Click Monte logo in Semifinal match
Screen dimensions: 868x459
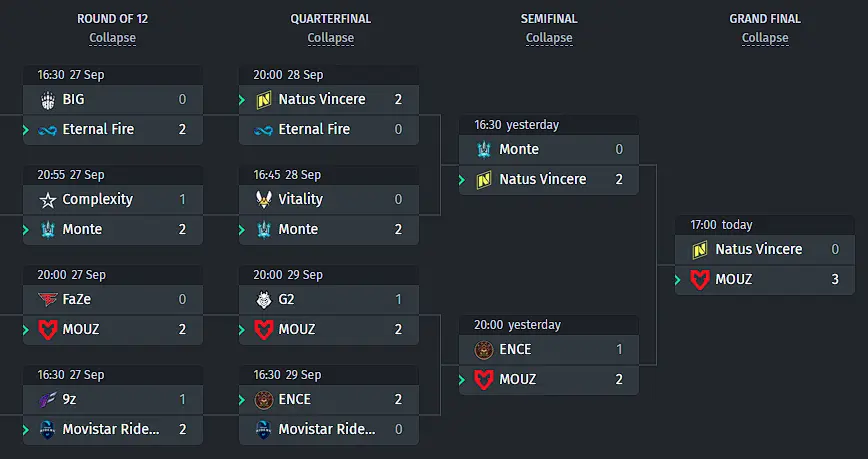(484, 149)
